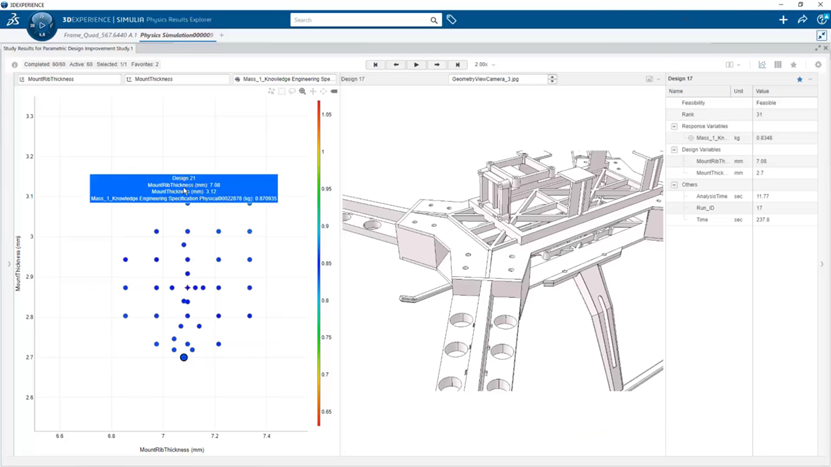Click the Run_ID row

741,208
